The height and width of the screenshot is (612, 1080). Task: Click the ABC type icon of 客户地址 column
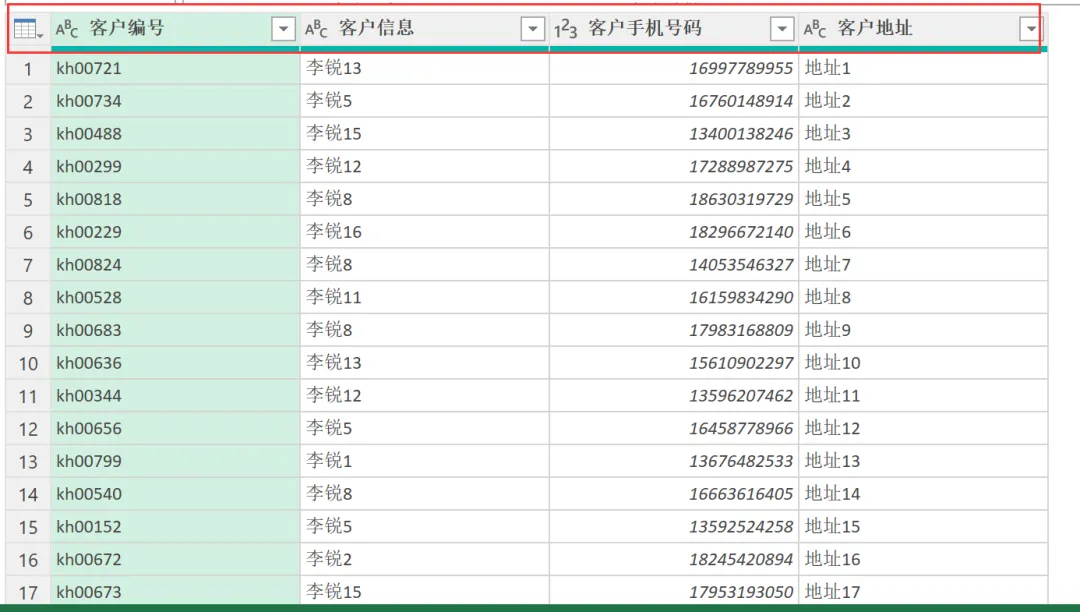[x=816, y=29]
